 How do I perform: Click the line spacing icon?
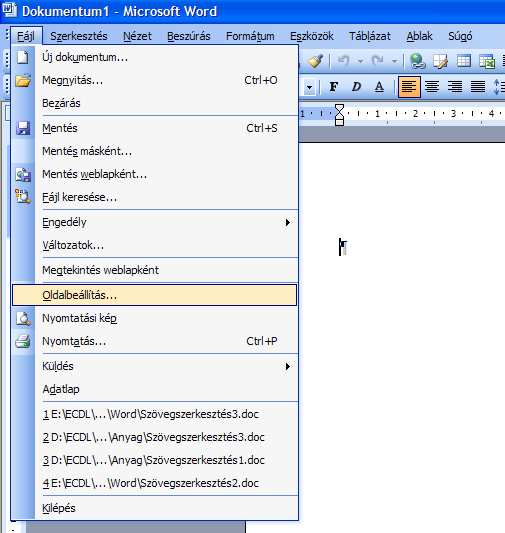click(x=498, y=87)
